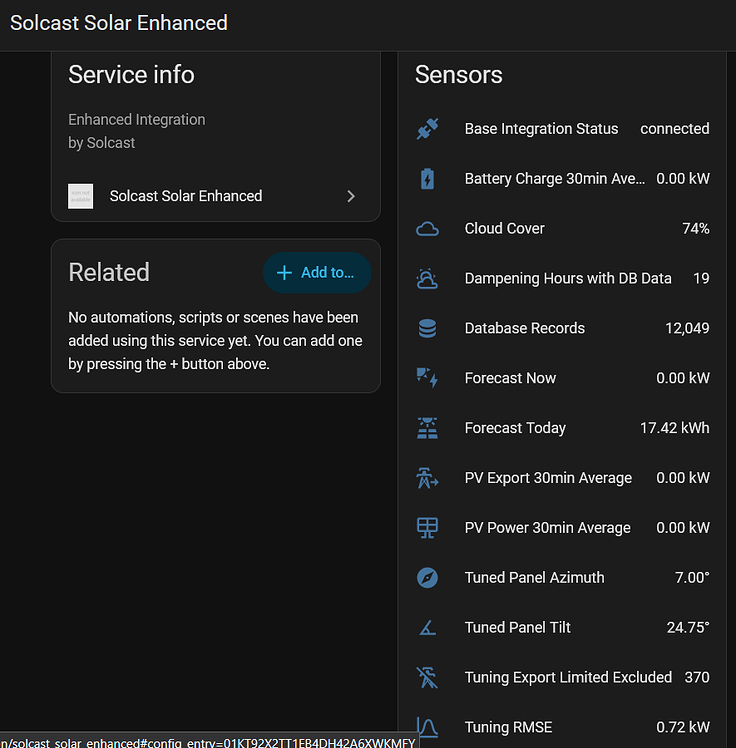Open Forecast Today sensor details
The image size is (736, 748).
562,428
